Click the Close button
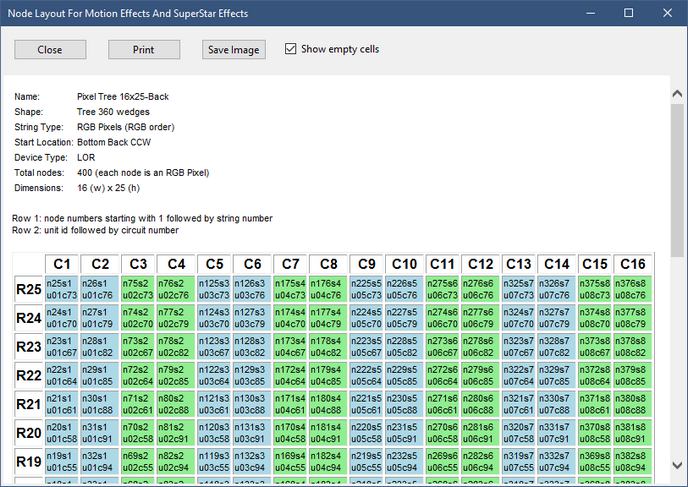This screenshot has height=487, width=688. [50, 50]
